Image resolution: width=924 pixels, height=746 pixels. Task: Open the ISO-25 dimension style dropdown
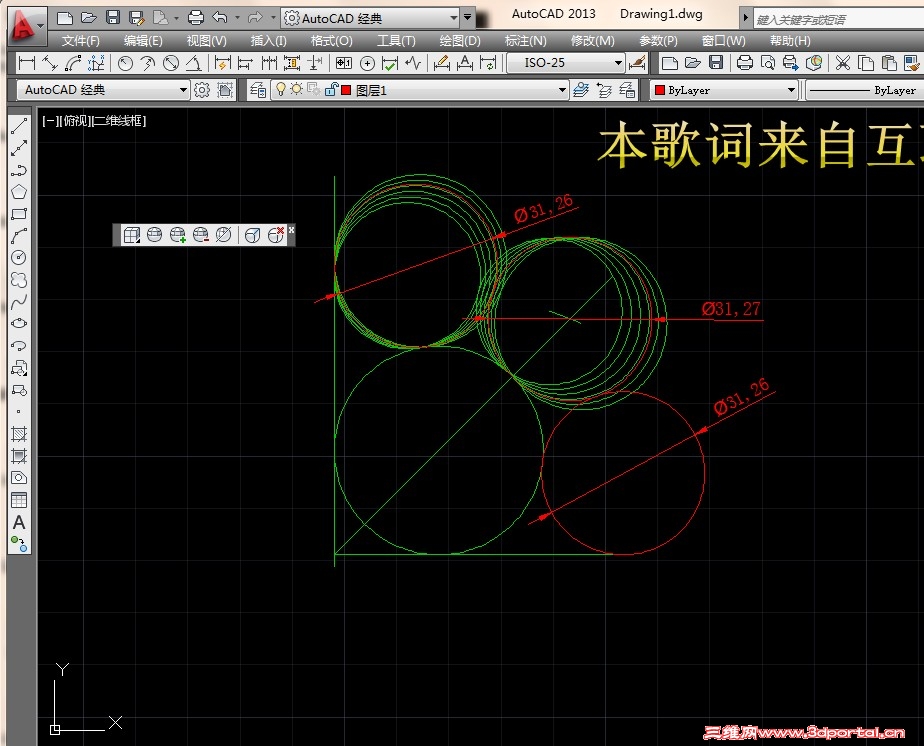(x=618, y=62)
